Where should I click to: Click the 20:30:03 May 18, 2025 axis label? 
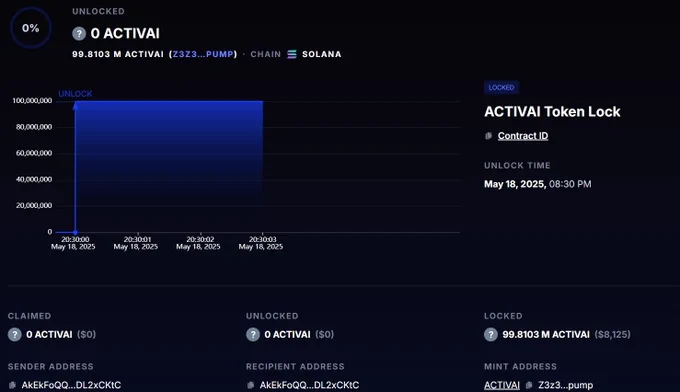(261, 243)
